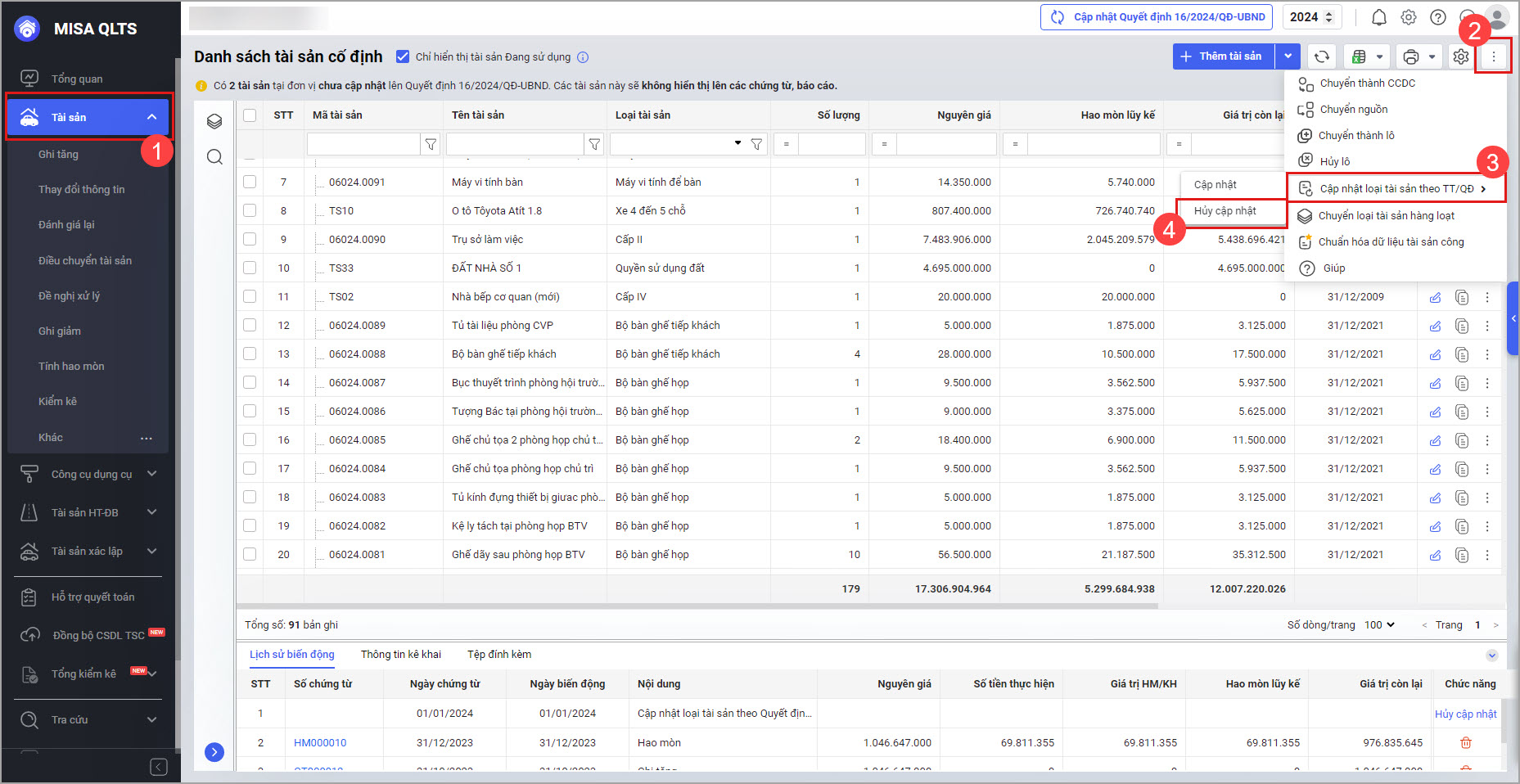Adjust the year 2024 stepper

coord(1328,17)
